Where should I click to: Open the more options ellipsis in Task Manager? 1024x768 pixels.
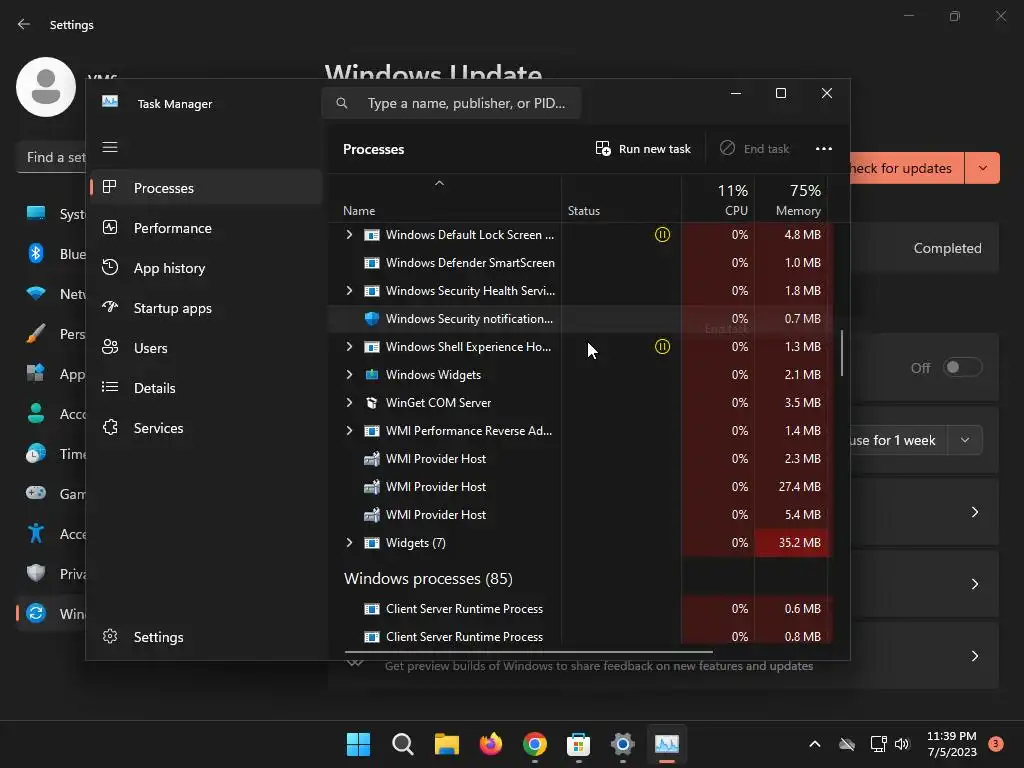[824, 149]
